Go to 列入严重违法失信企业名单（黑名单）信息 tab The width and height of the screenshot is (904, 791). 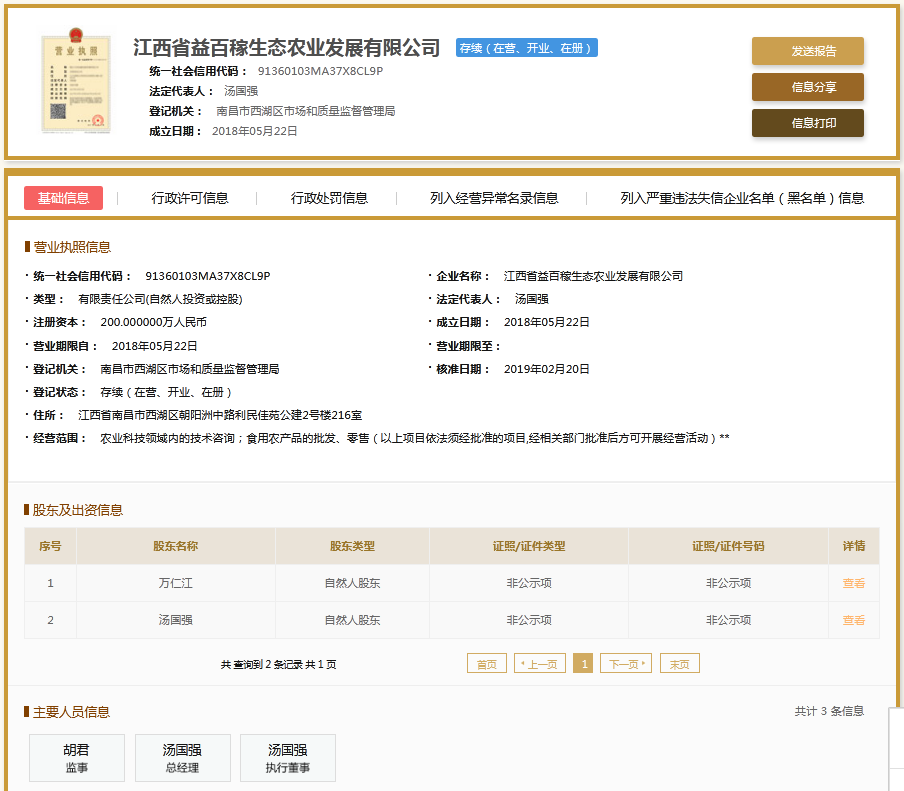(x=742, y=198)
